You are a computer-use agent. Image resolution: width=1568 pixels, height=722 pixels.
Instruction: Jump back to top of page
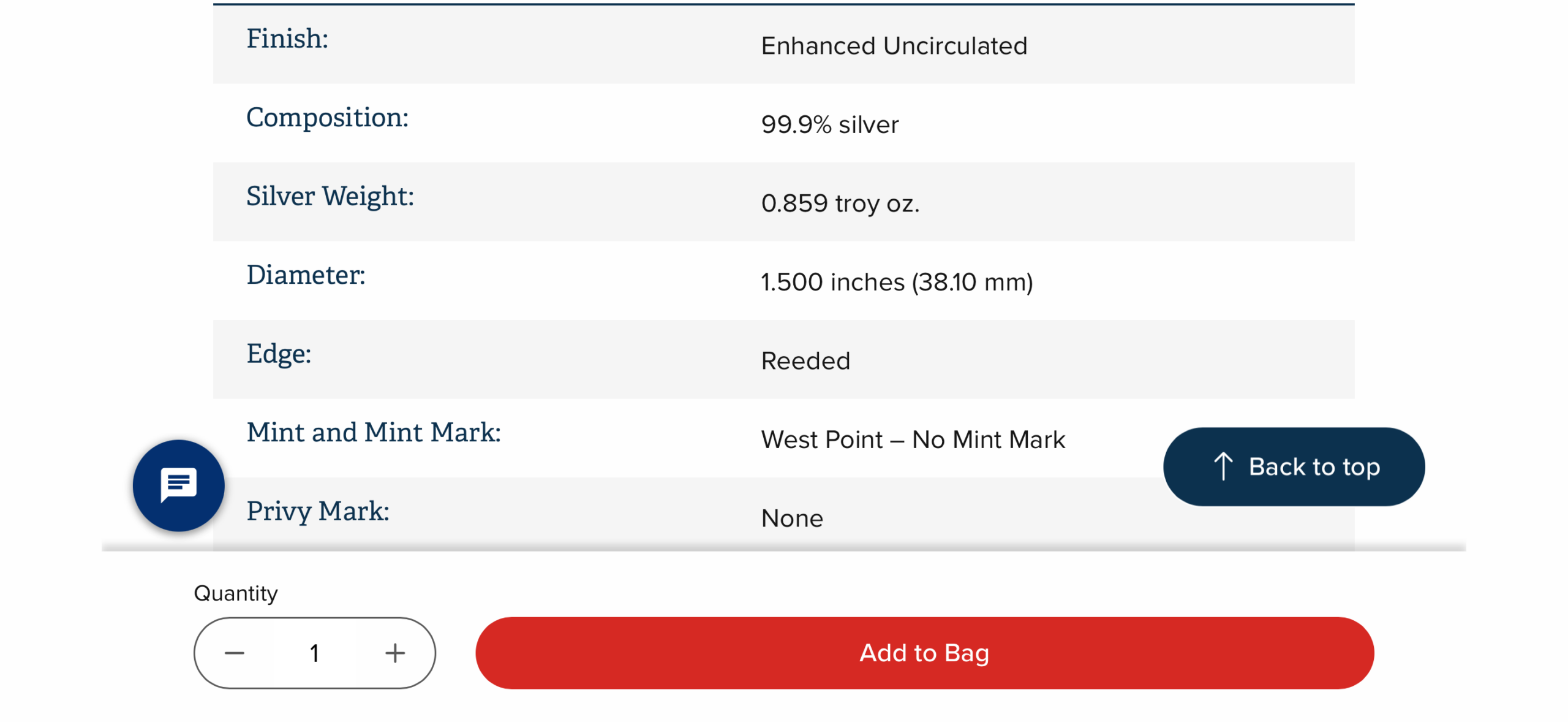click(1294, 466)
